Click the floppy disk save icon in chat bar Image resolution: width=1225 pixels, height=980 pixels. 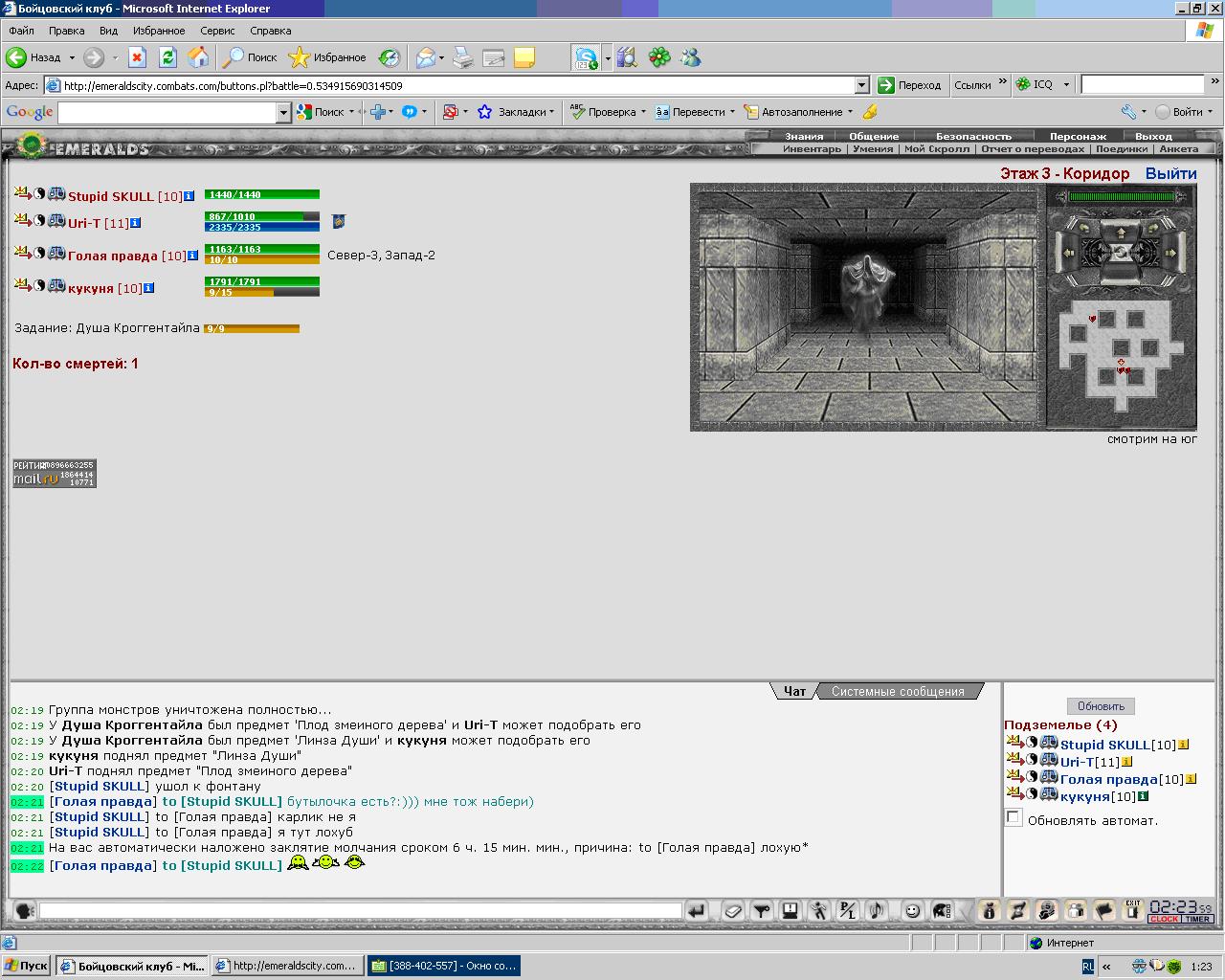(x=790, y=910)
